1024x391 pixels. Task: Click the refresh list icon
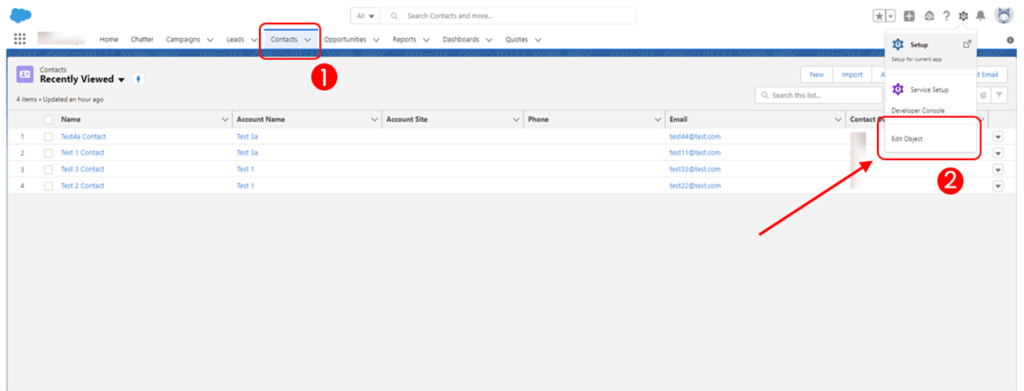coord(983,95)
